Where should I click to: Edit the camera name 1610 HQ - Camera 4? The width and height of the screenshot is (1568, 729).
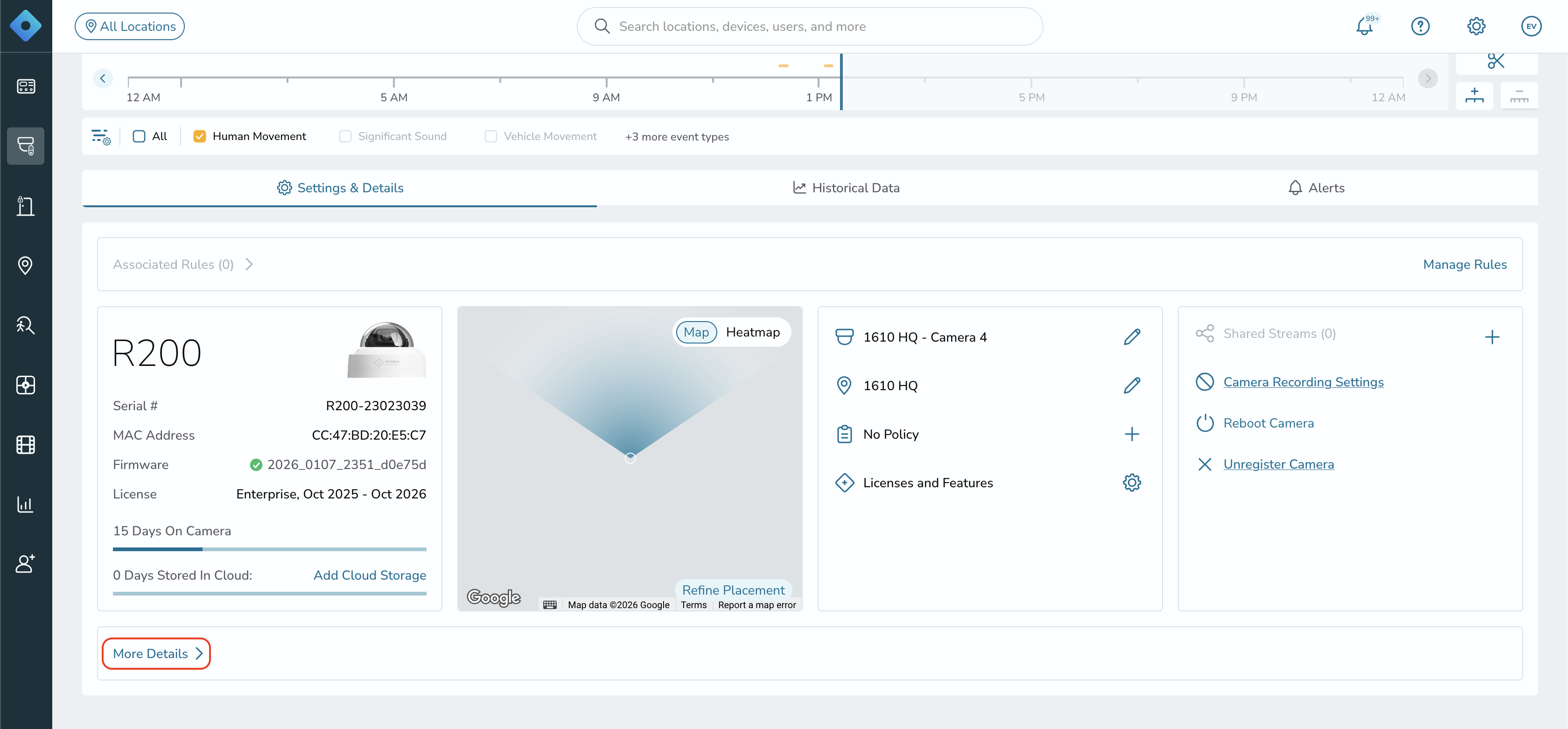(1132, 337)
